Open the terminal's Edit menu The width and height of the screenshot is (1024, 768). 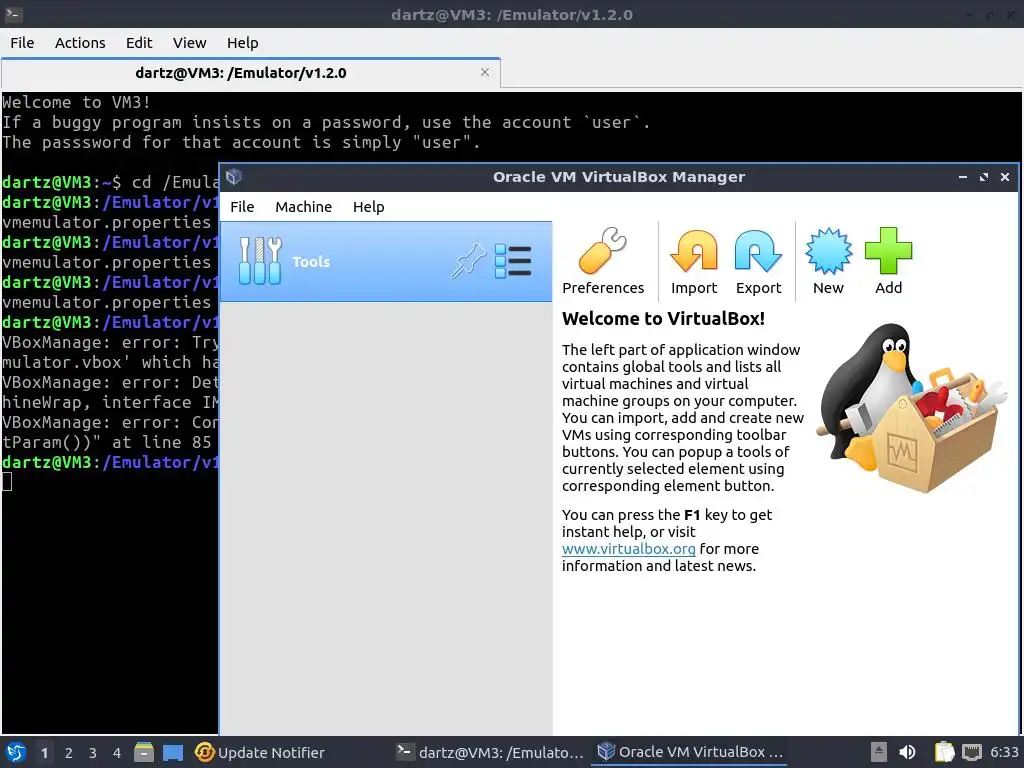coord(138,43)
